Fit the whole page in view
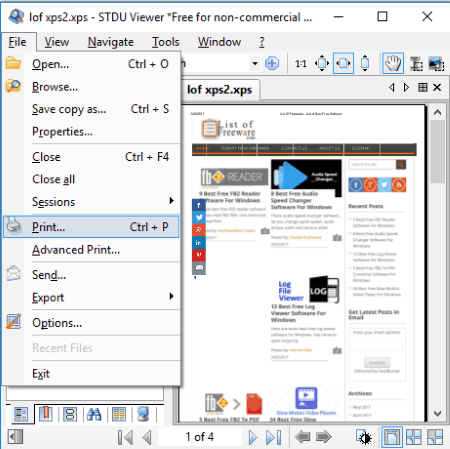 pyautogui.click(x=322, y=63)
